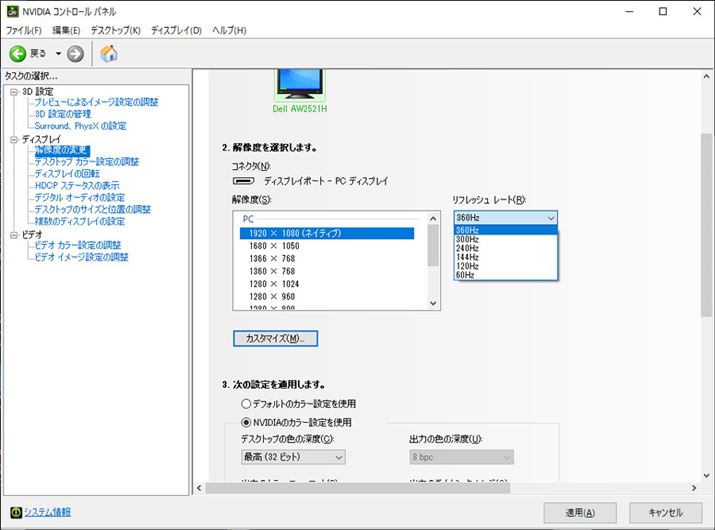The height and width of the screenshot is (530, 715).
Task: Click the 適用(A) apply button
Action: [580, 513]
